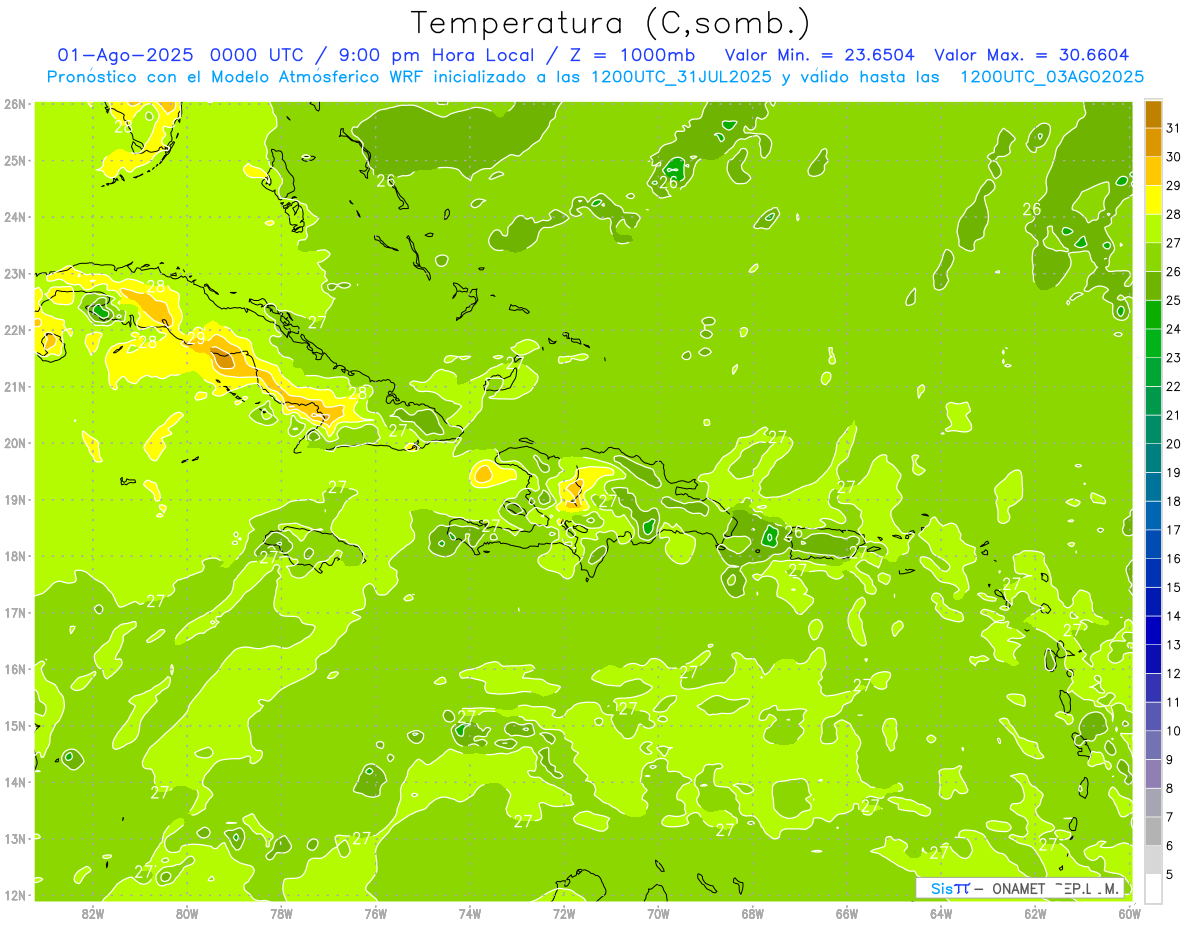Click the 17N latitude axis label

pyautogui.click(x=14, y=612)
